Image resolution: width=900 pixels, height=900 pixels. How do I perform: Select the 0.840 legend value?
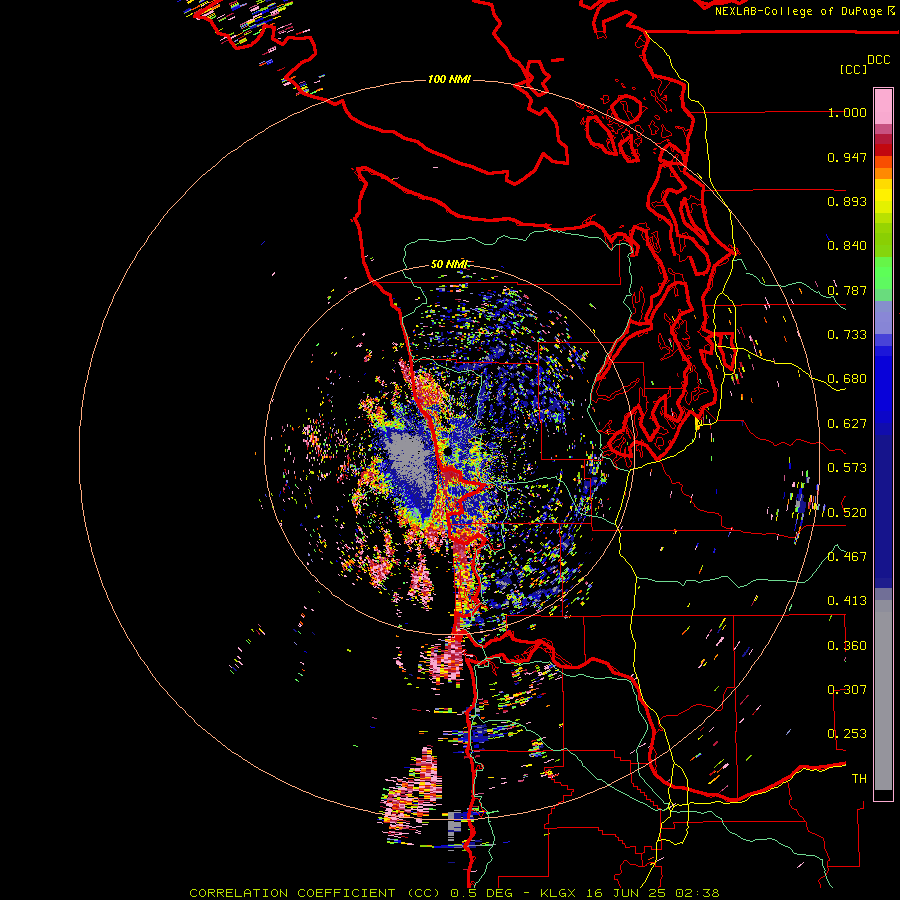click(847, 246)
